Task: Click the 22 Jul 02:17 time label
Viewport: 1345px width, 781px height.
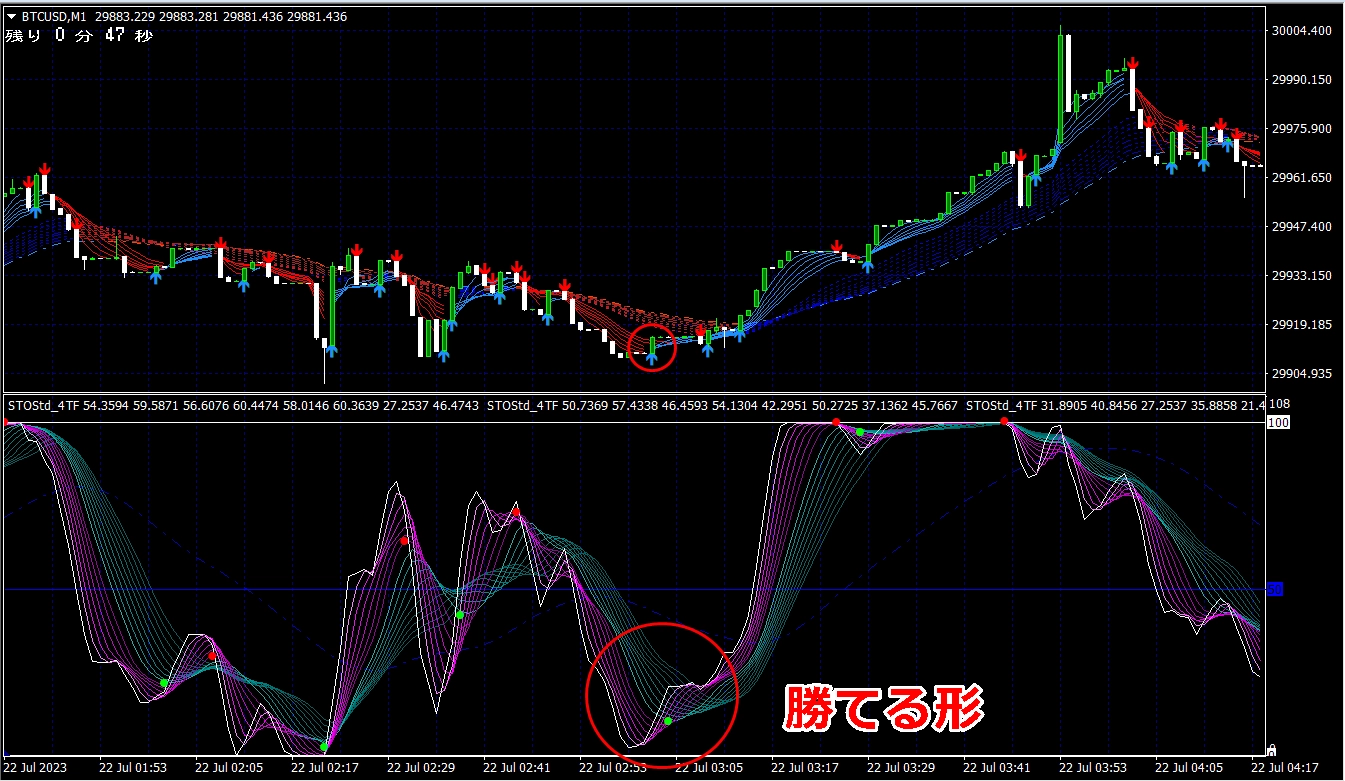Action: (325, 768)
